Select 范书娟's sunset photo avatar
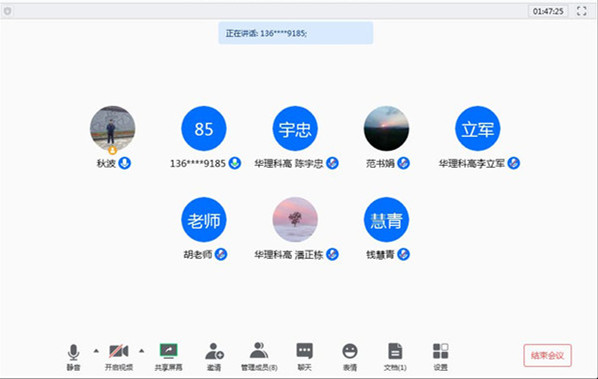 pos(386,128)
